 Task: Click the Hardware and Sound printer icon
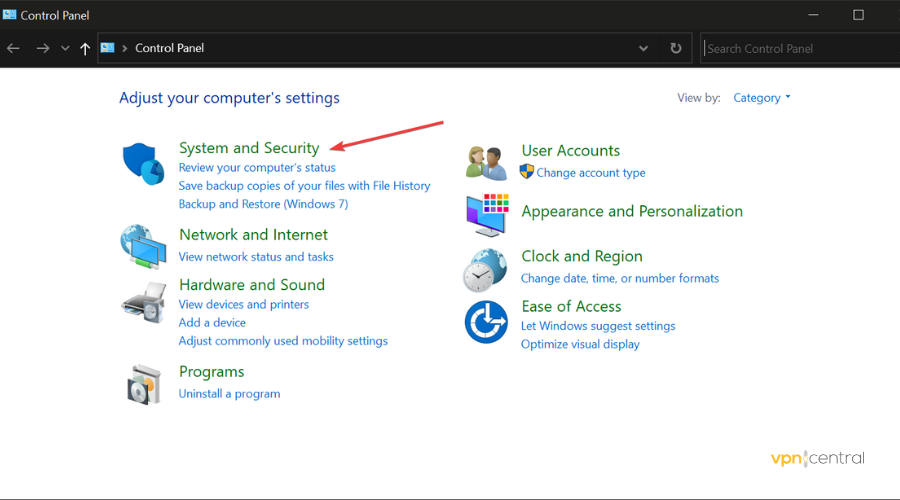point(143,299)
